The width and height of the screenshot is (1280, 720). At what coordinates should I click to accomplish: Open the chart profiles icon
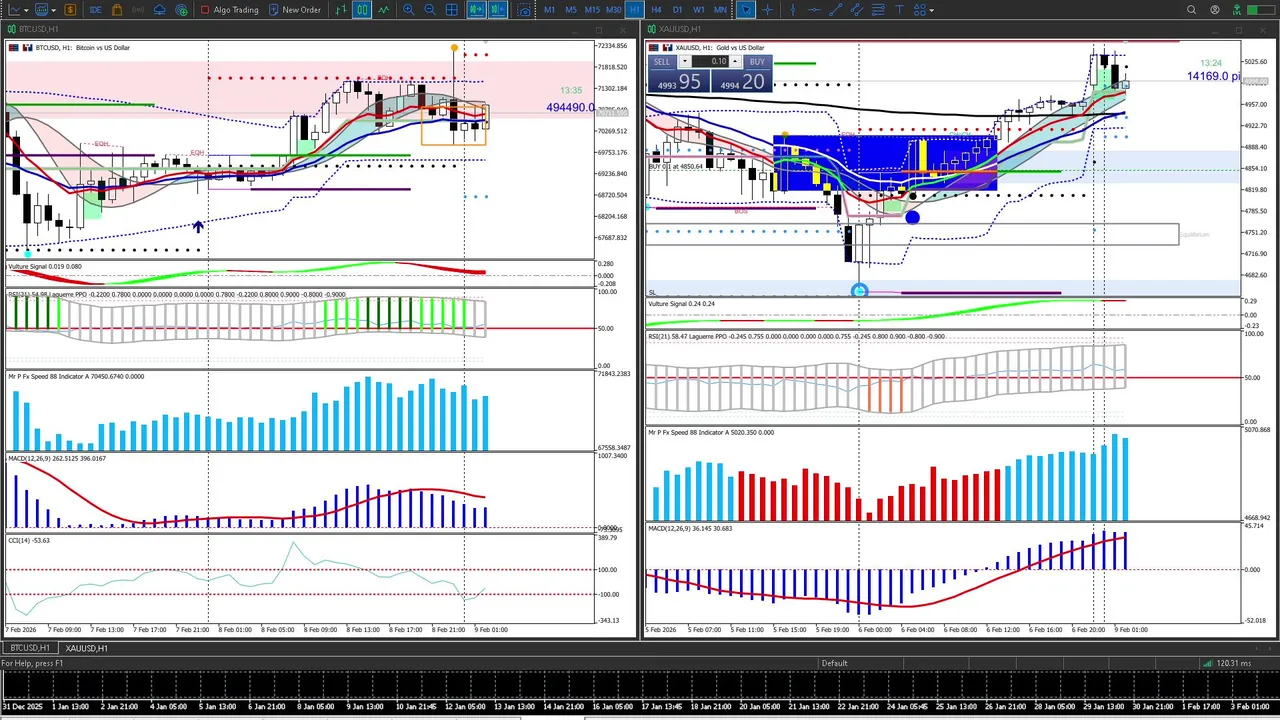click(42, 10)
